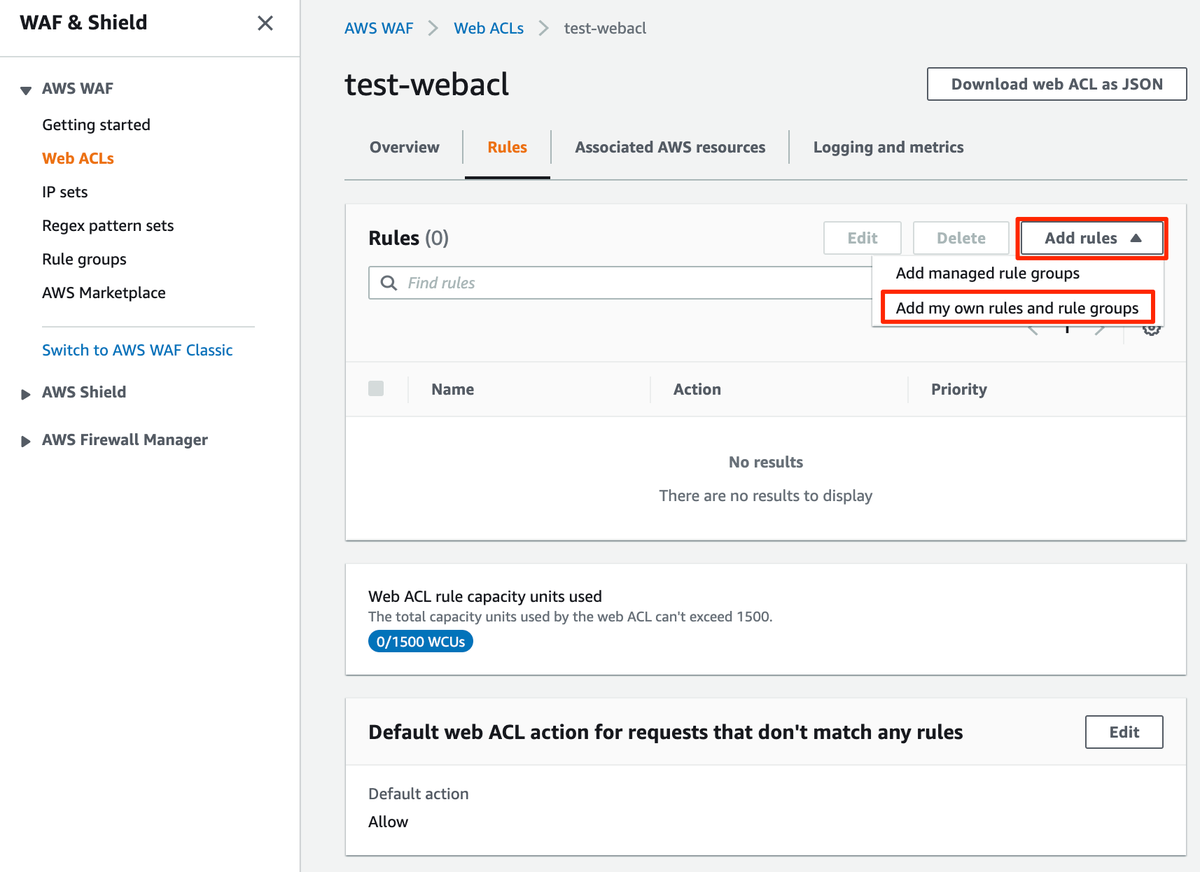Image resolution: width=1200 pixels, height=872 pixels.
Task: Expand the AWS Shield navigation section
Action: (x=26, y=393)
